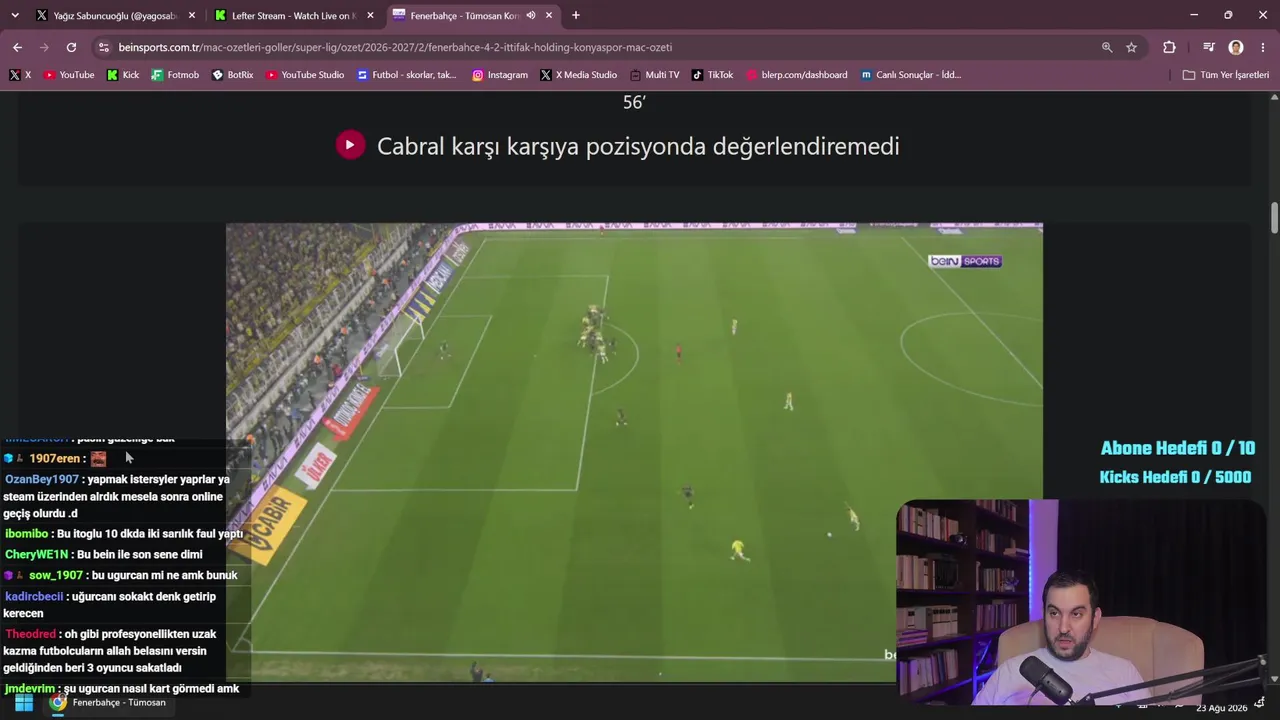Click username sow_1907 in chat

click(56, 576)
